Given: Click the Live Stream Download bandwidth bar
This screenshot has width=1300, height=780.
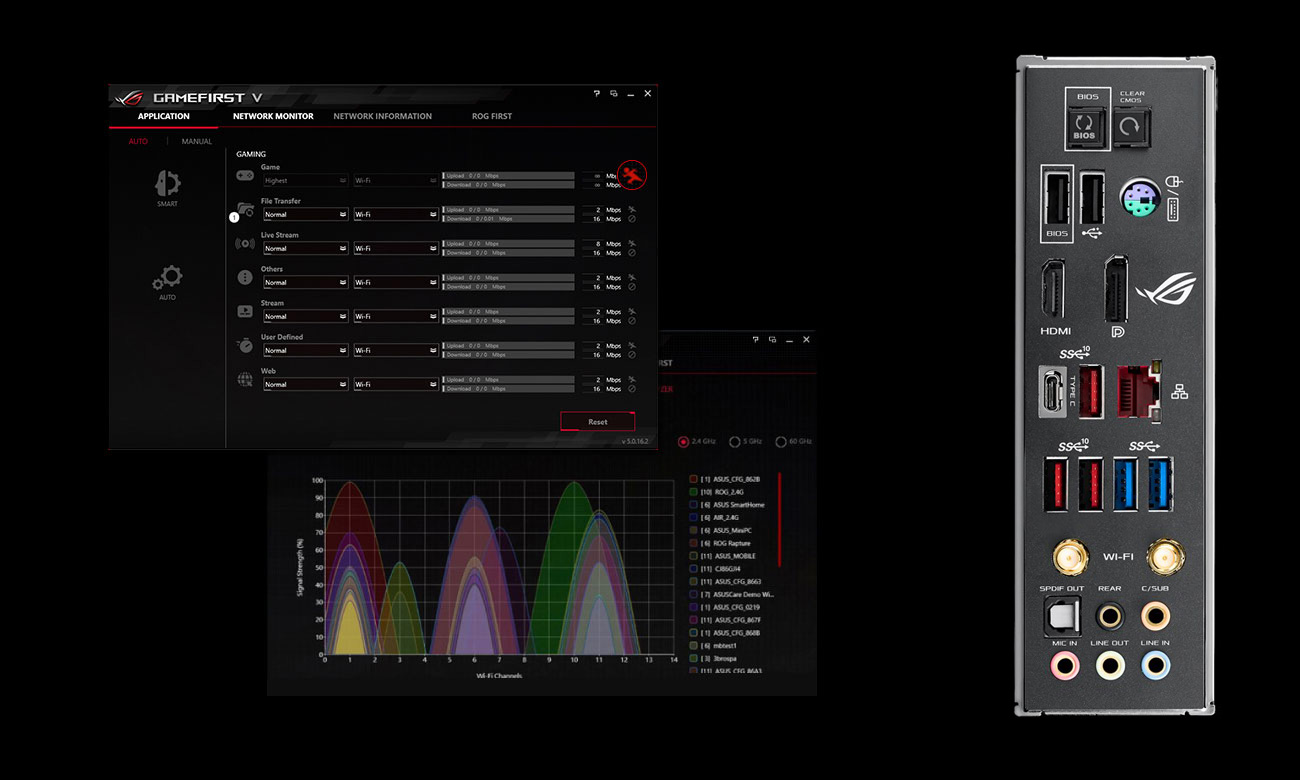Looking at the screenshot, I should [509, 253].
